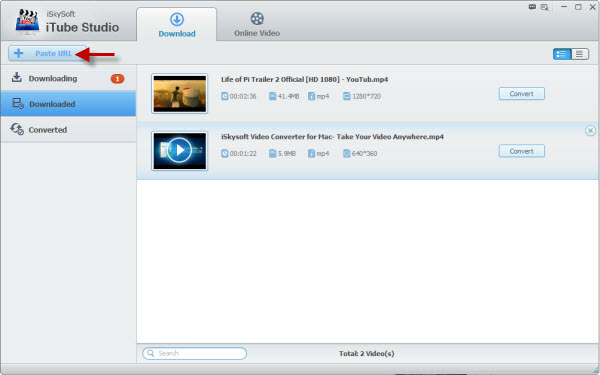Convert the iSkysoft Video Converter video
The image size is (600, 375).
tap(522, 151)
